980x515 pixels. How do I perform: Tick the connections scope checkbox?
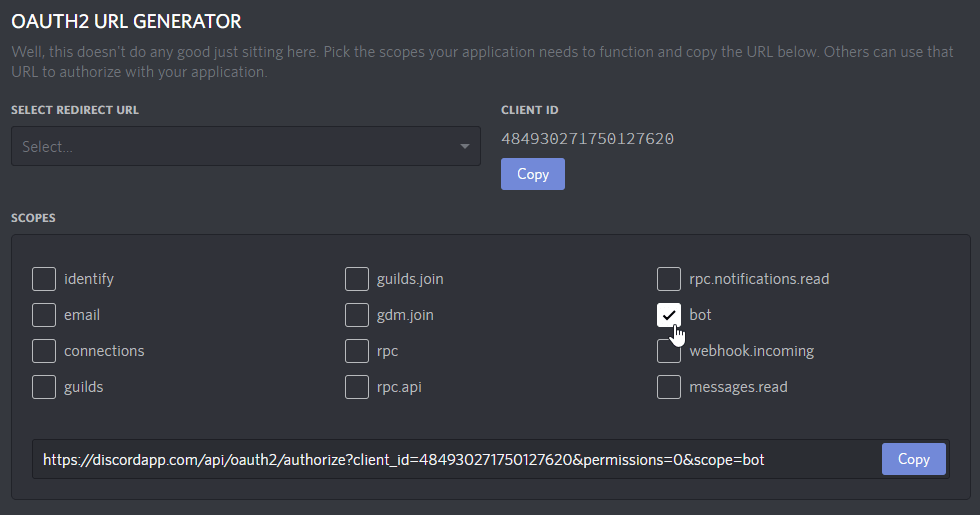44,351
